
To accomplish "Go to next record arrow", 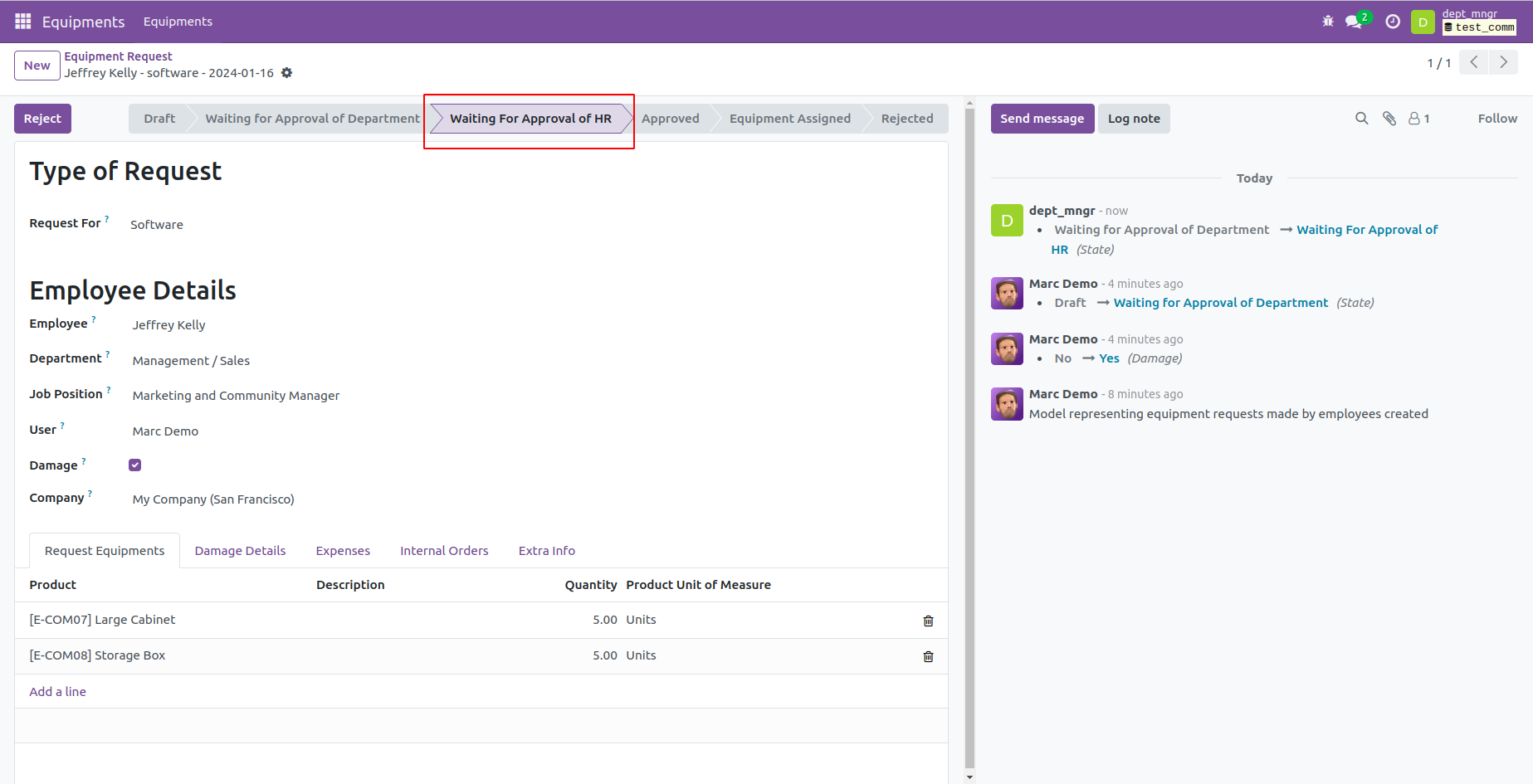I will pos(1503,62).
